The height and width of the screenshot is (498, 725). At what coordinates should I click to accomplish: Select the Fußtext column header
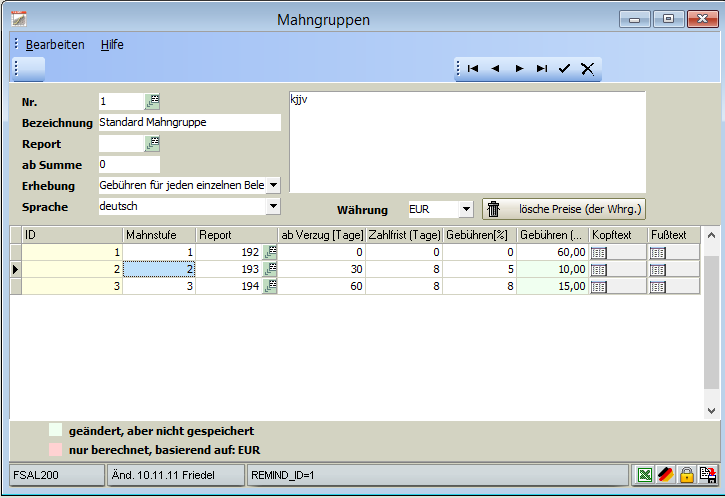click(674, 235)
